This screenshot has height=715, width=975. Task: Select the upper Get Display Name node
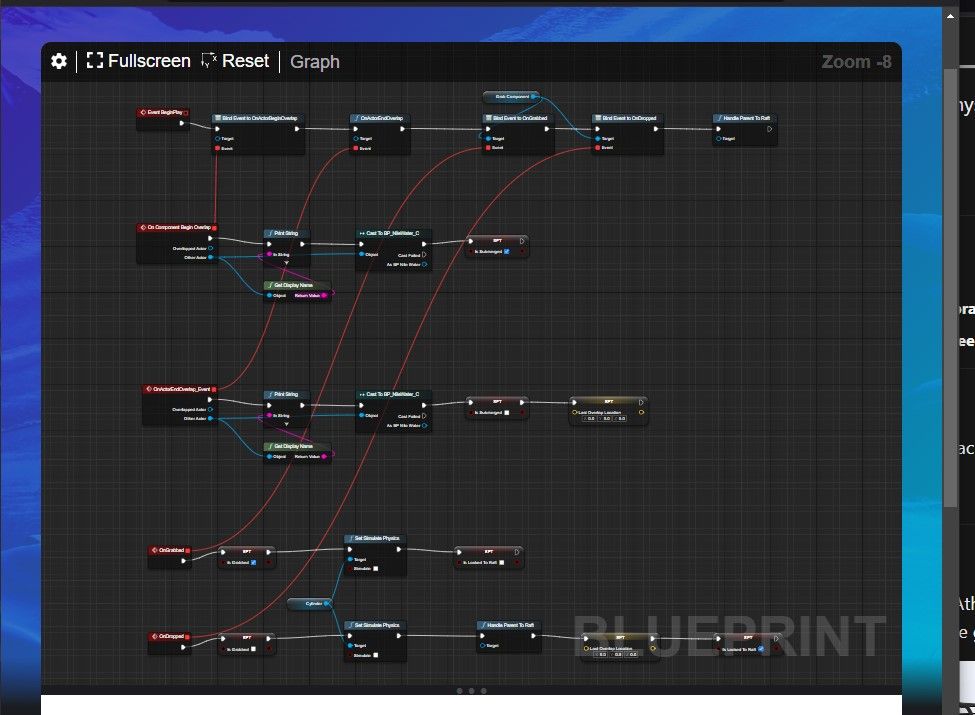(297, 290)
